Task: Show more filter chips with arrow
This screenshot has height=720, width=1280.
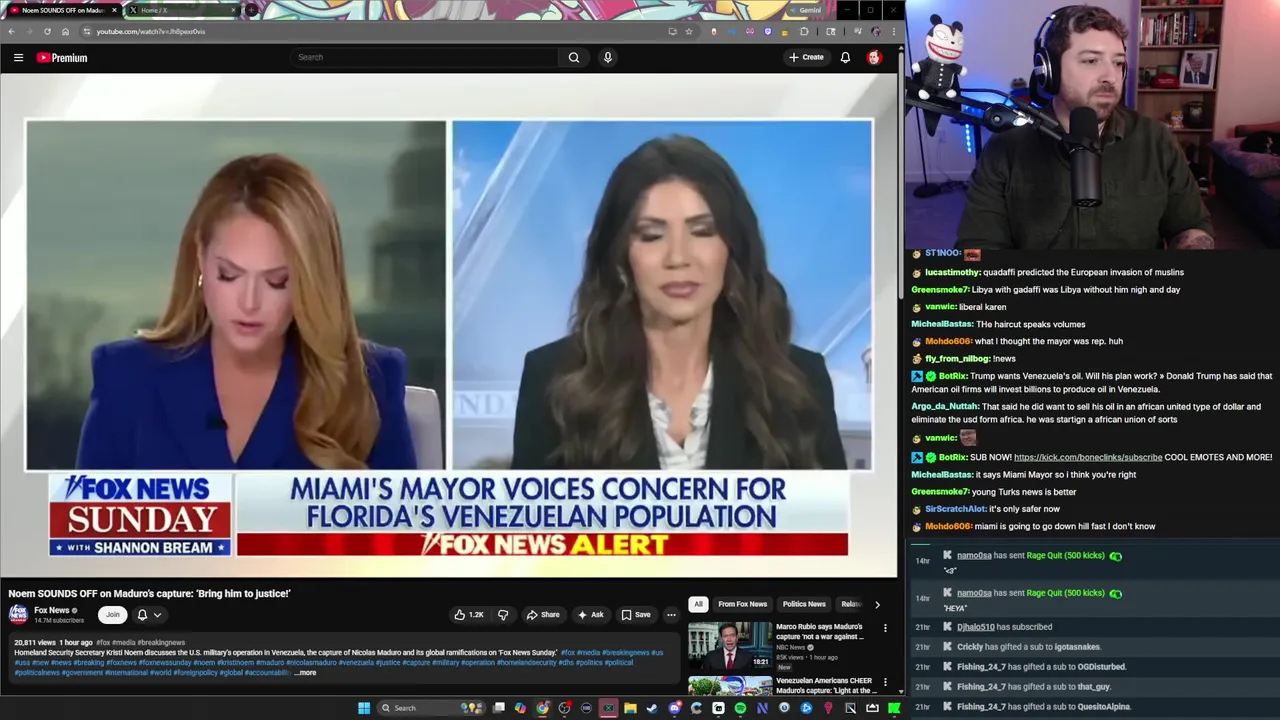Action: (877, 604)
